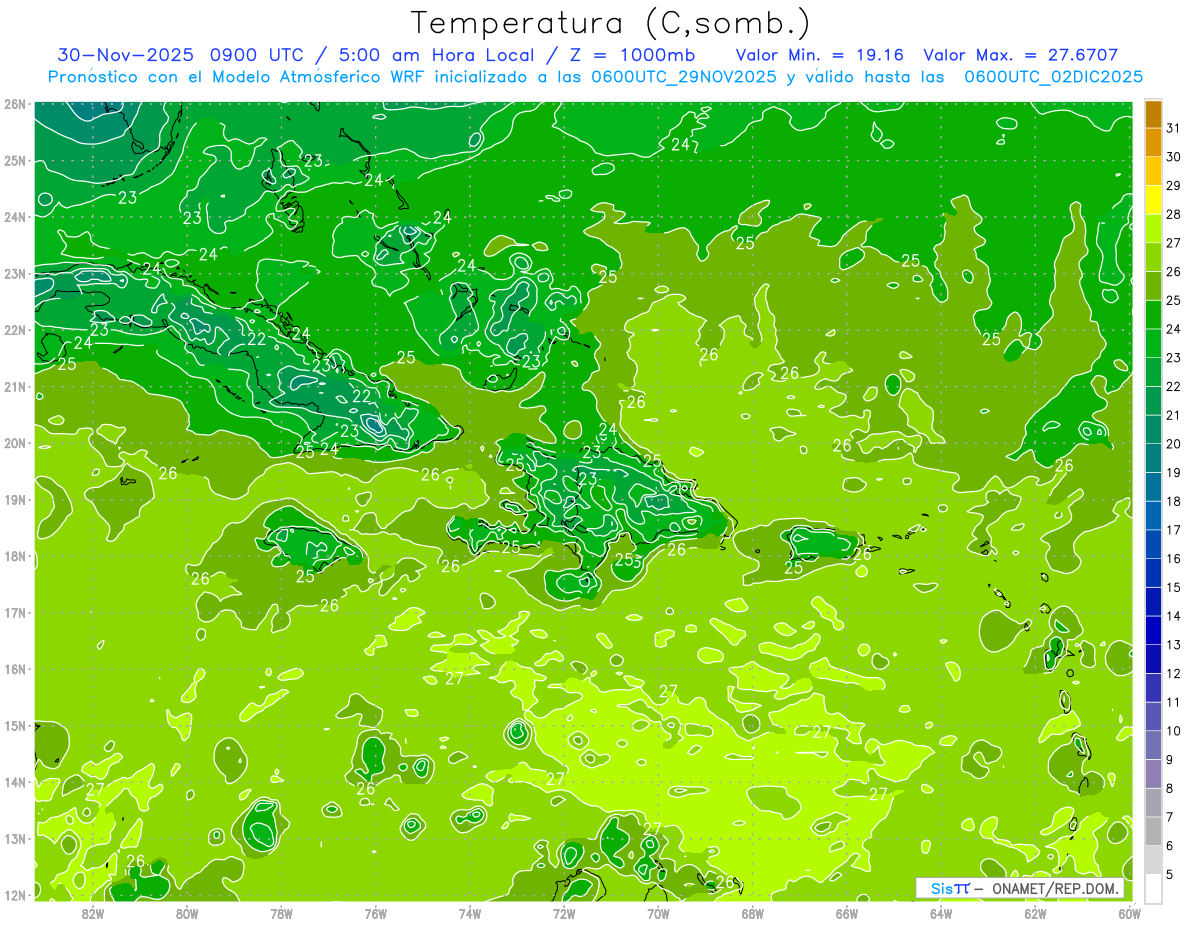Click the "80W" longitude axis label
Viewport: 1200px width, 927px height.
coord(187,912)
